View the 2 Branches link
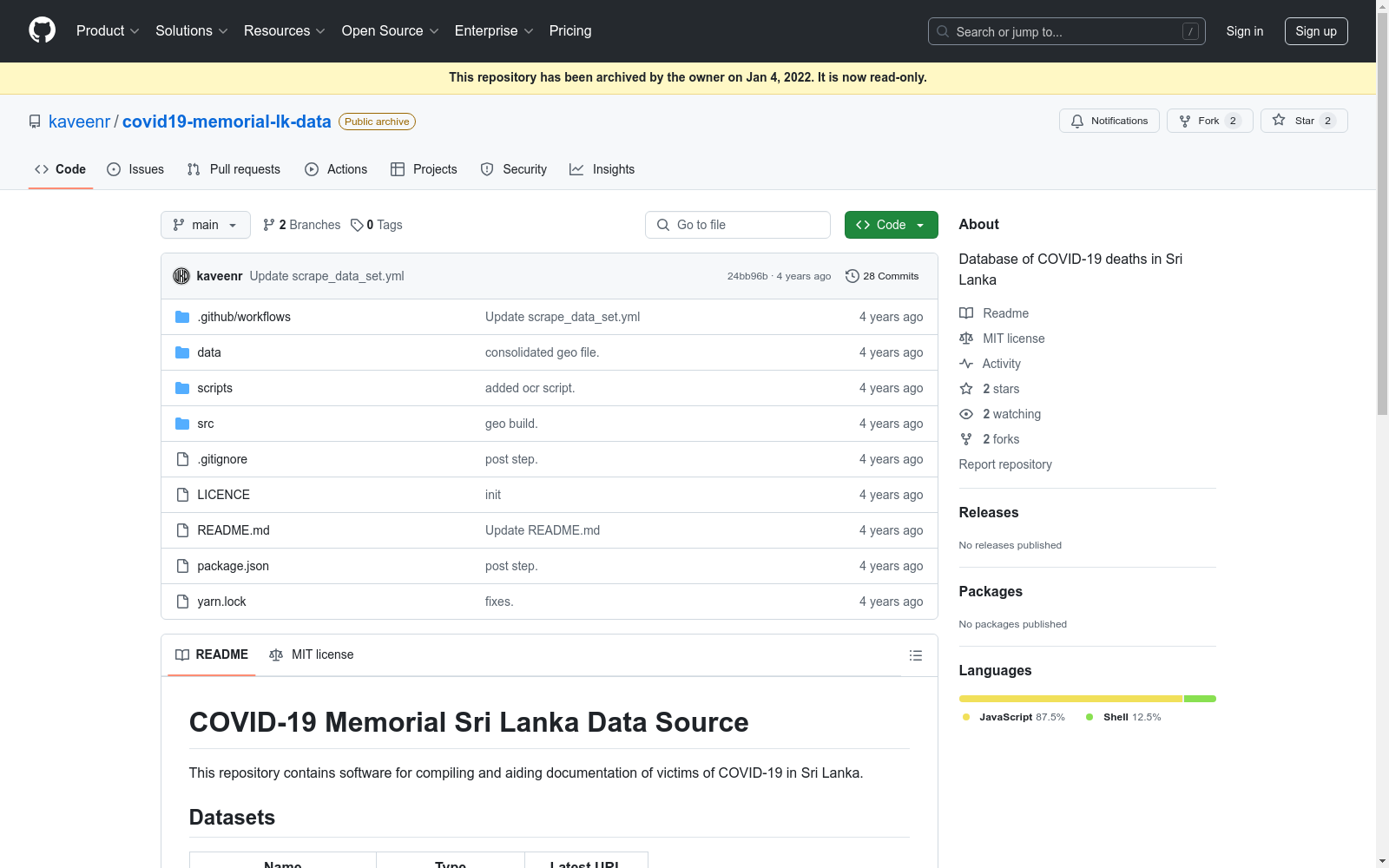Viewport: 1389px width, 868px height. 302,225
